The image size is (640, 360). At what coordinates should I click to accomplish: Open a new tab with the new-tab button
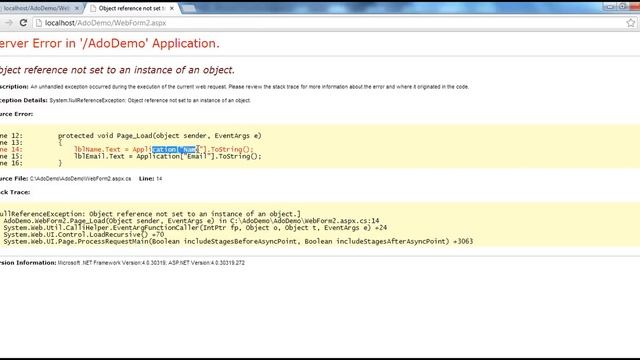click(188, 8)
